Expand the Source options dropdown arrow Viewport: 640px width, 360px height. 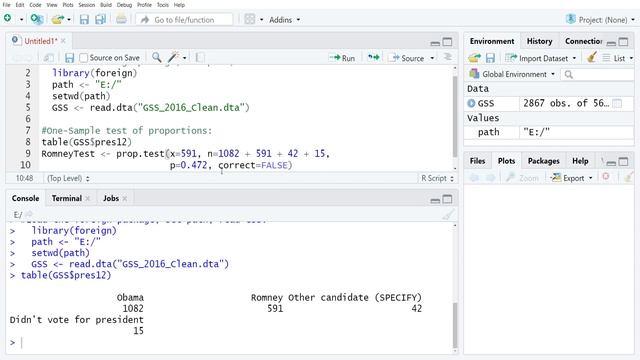[x=432, y=58]
